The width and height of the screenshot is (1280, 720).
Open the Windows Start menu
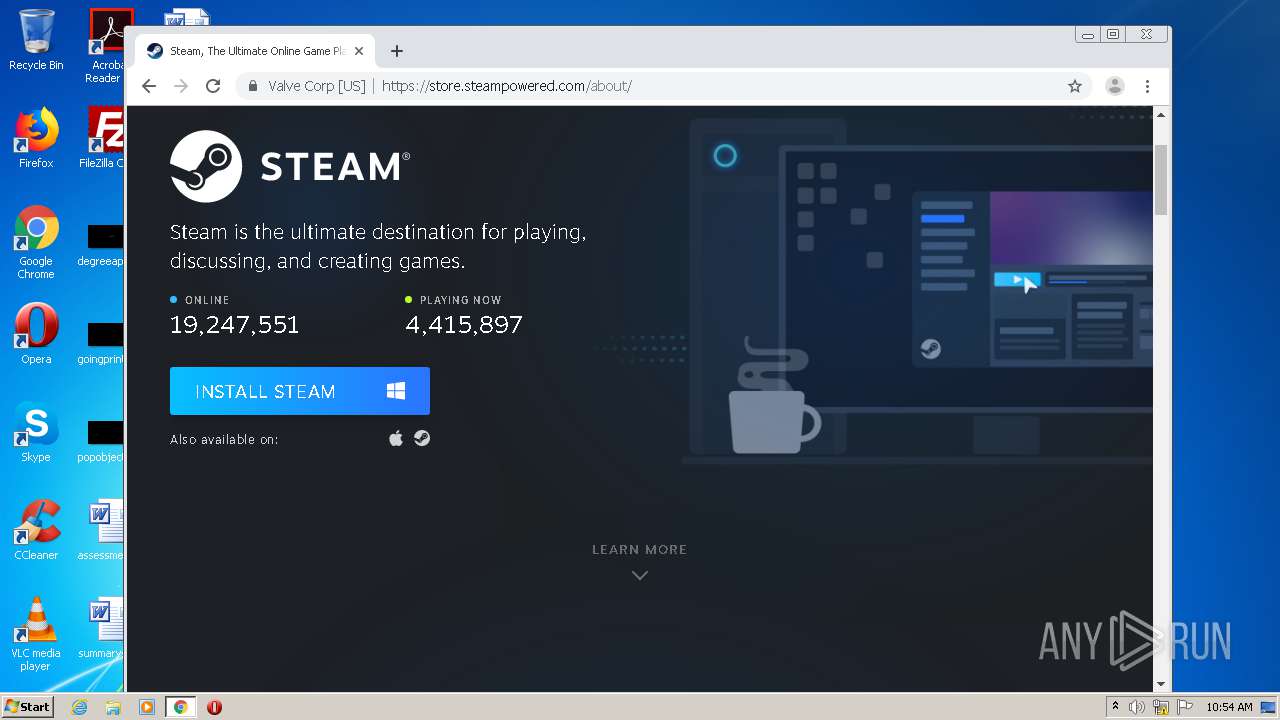[28, 707]
